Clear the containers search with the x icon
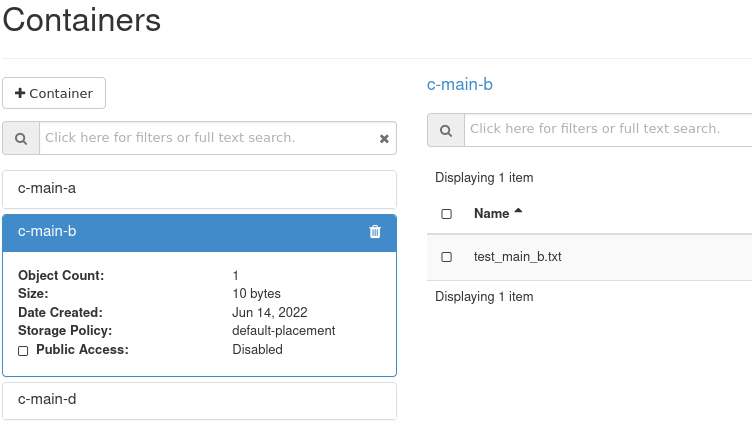 click(x=384, y=139)
